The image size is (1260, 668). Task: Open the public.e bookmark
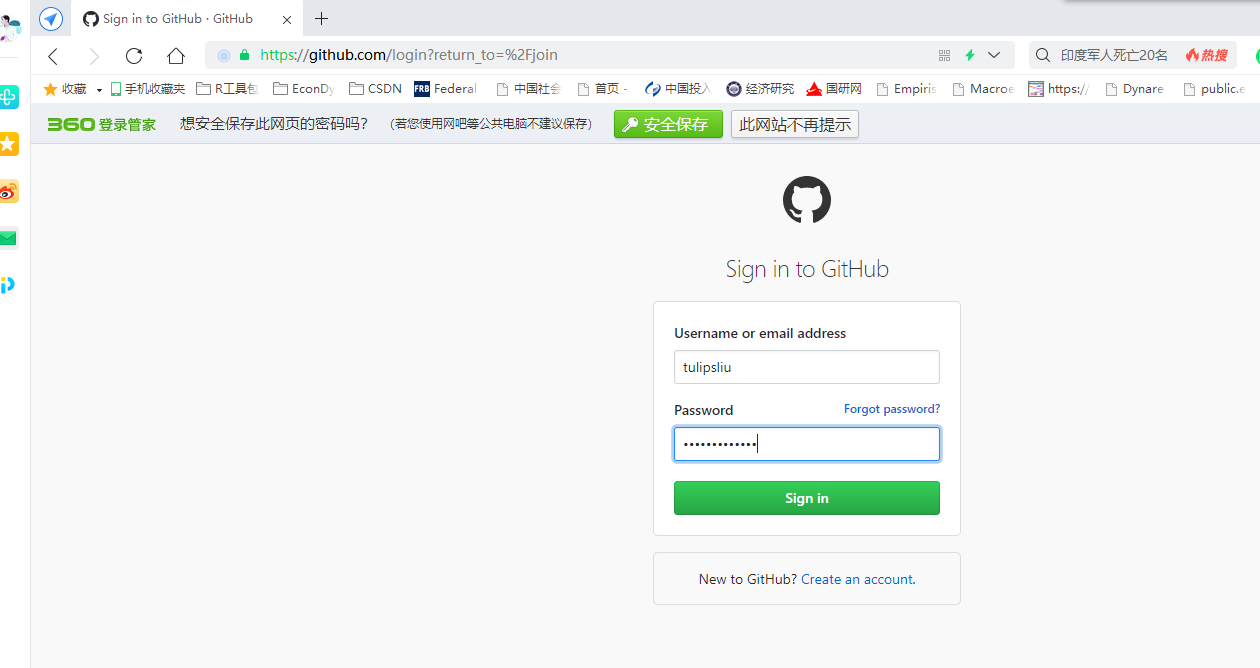point(1214,89)
